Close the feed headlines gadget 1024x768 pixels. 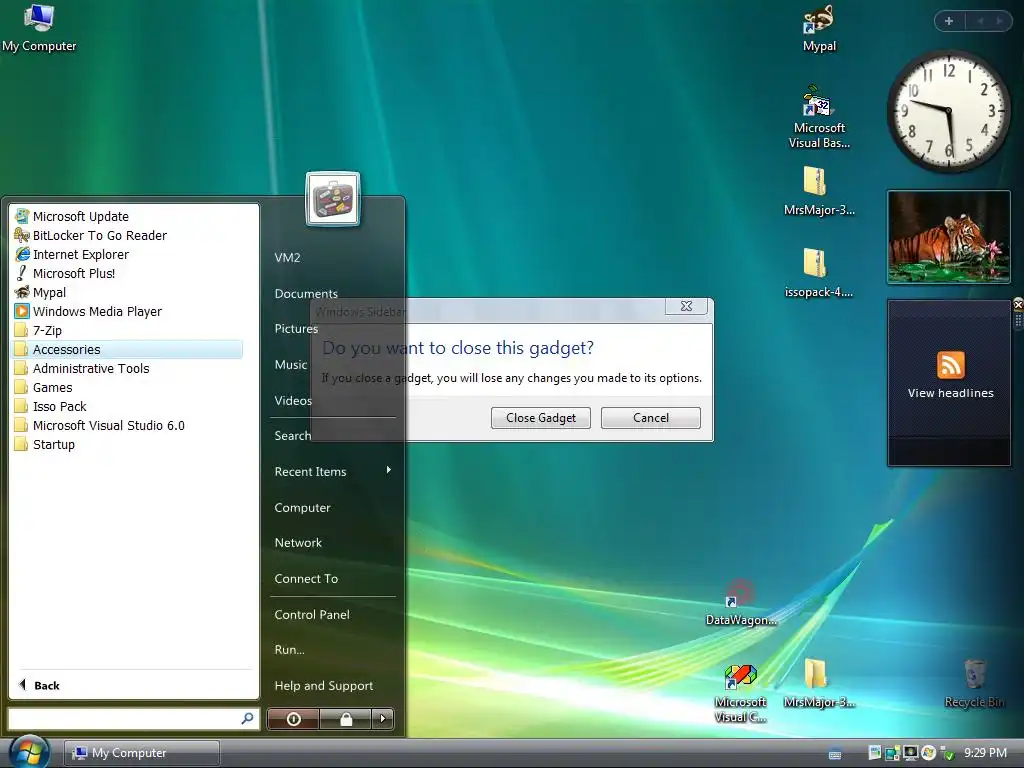(1018, 305)
